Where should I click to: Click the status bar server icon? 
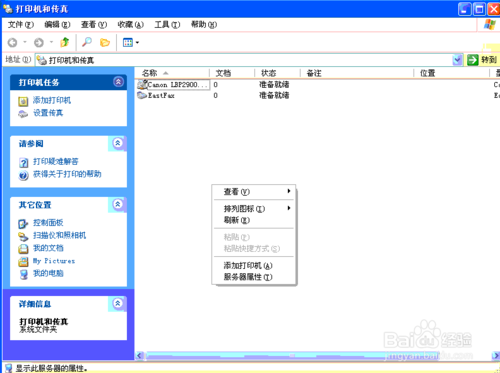[x=9, y=368]
